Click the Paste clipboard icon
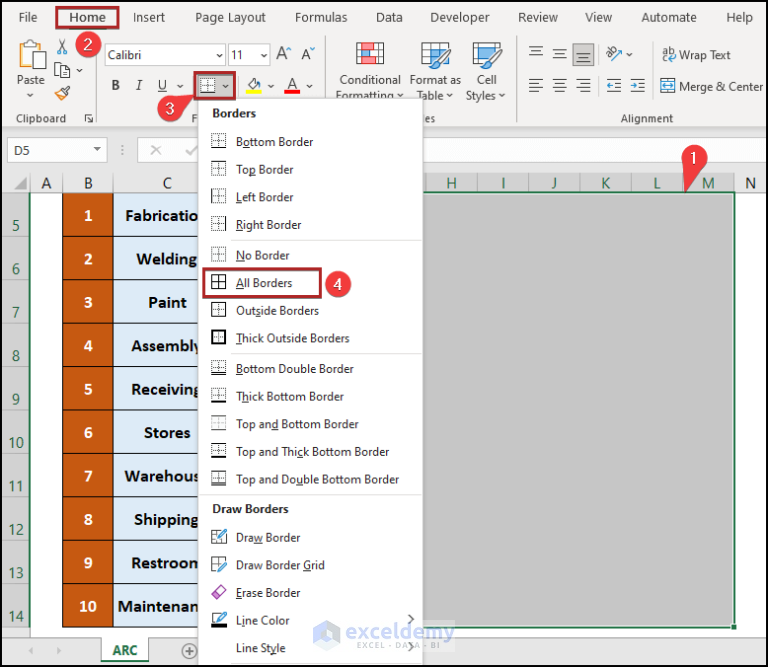This screenshot has height=667, width=768. coord(31,54)
